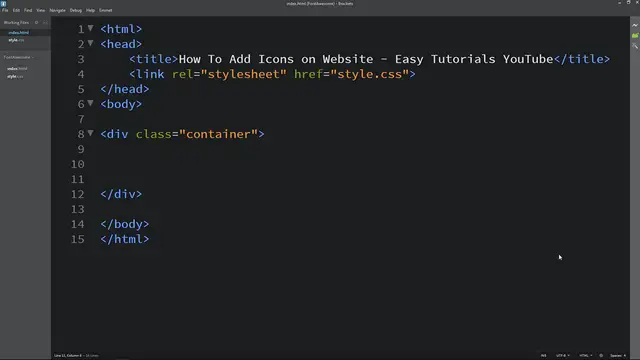640x360 pixels.
Task: Click the closing </html> tag on line 15
Action: point(125,239)
